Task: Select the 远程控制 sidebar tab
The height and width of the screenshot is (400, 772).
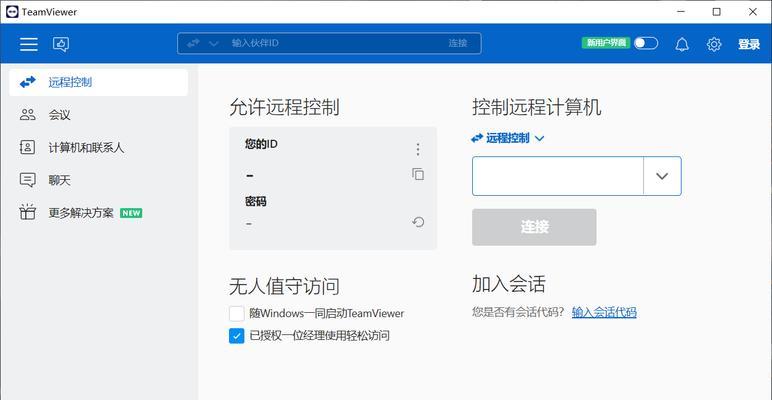Action: tap(98, 82)
